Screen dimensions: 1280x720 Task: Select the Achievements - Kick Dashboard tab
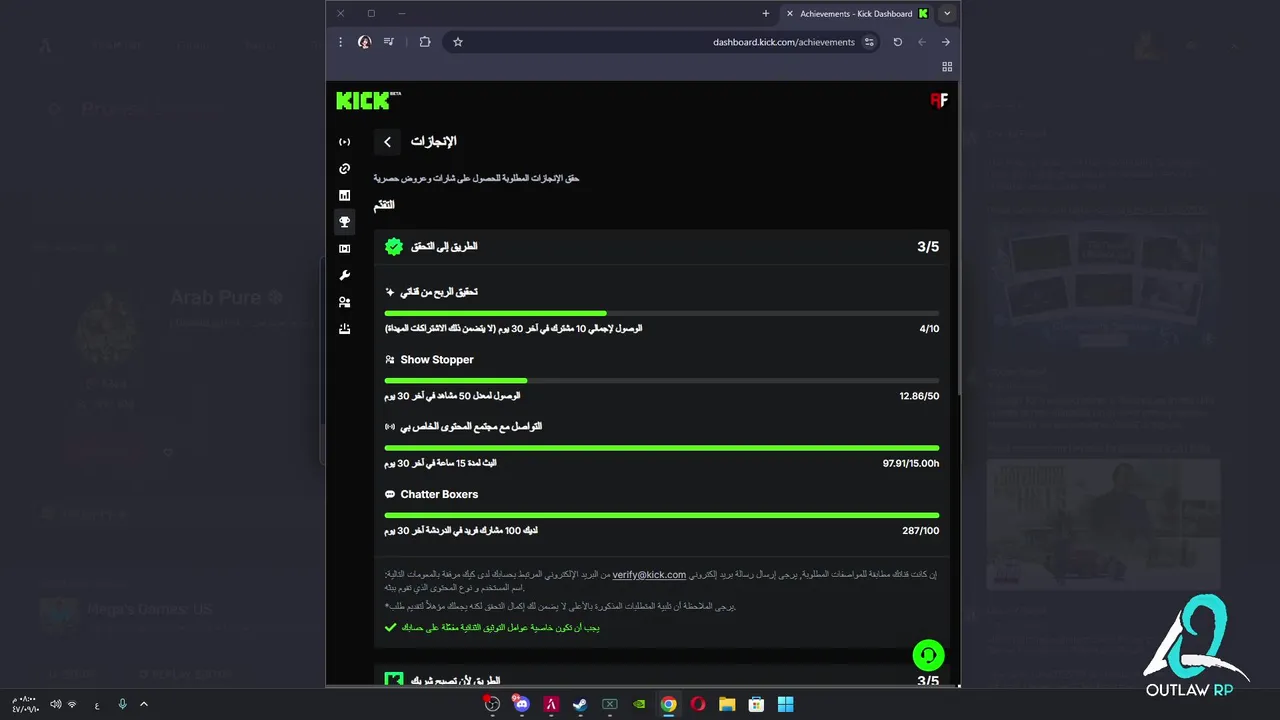point(856,14)
